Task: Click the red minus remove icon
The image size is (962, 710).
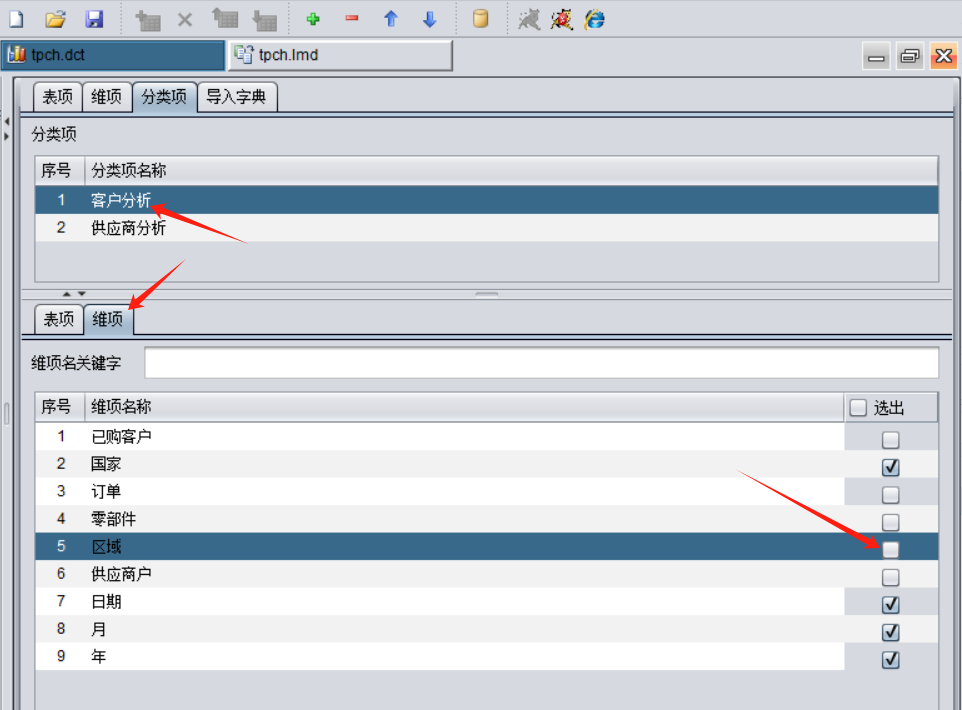Action: (x=352, y=18)
